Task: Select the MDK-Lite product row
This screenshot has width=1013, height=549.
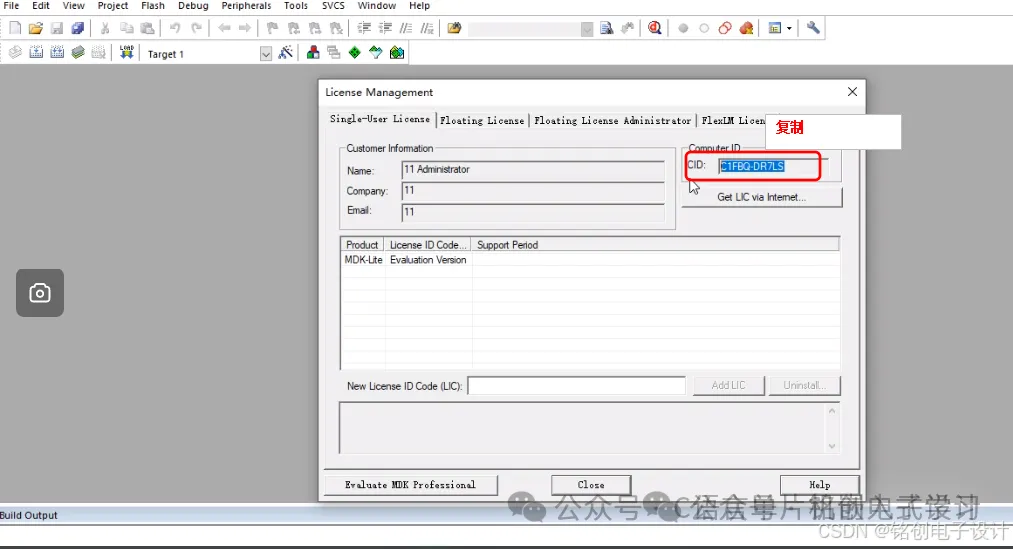Action: 590,260
